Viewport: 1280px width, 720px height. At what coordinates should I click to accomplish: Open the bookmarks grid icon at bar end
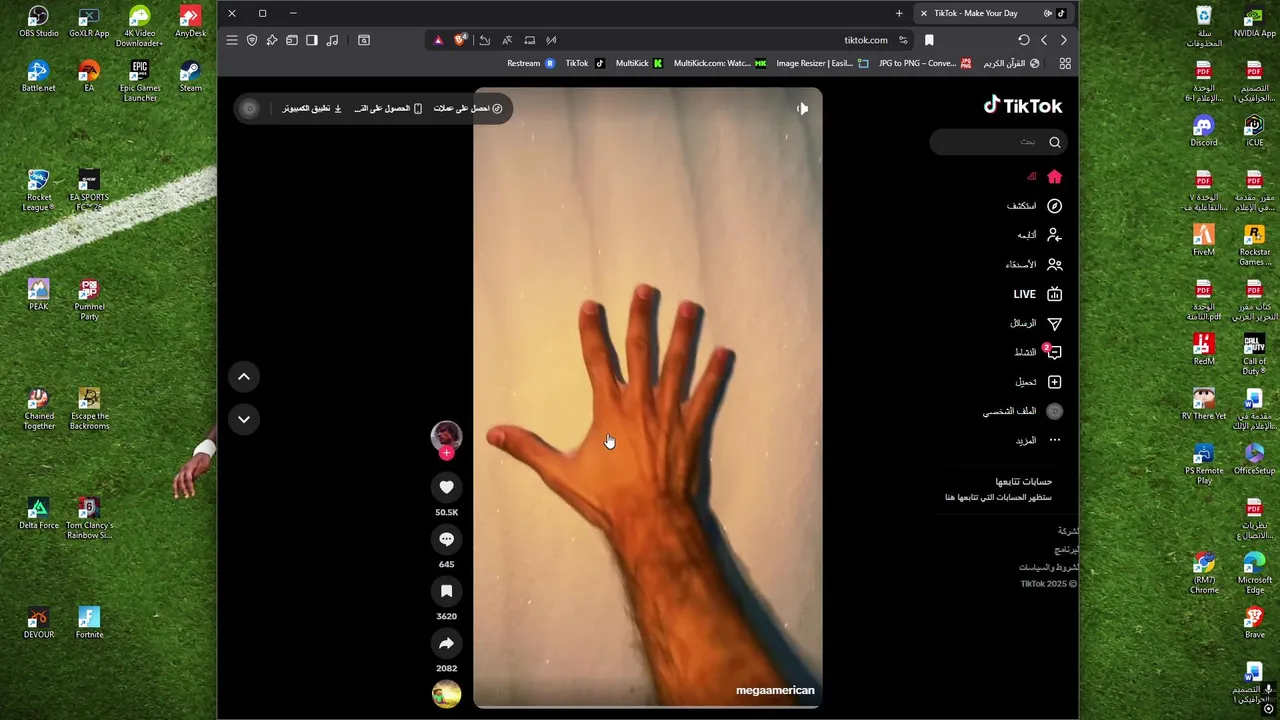1065,63
